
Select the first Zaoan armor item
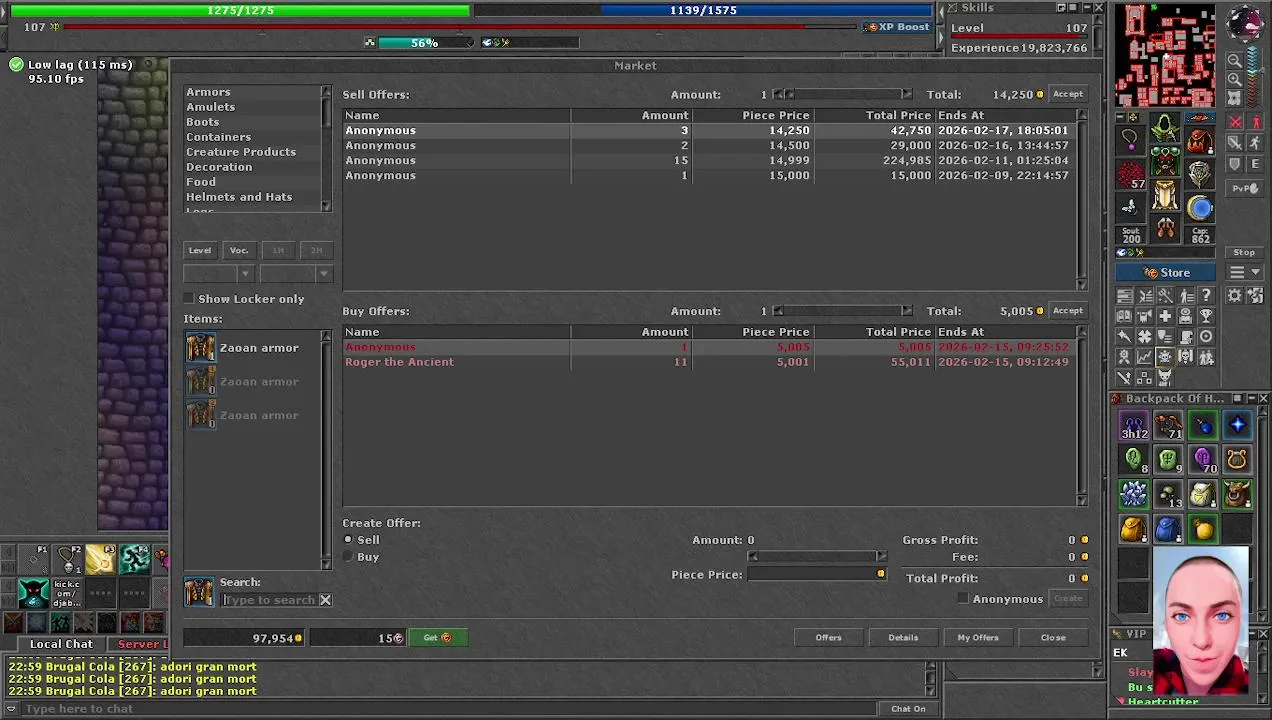(252, 348)
